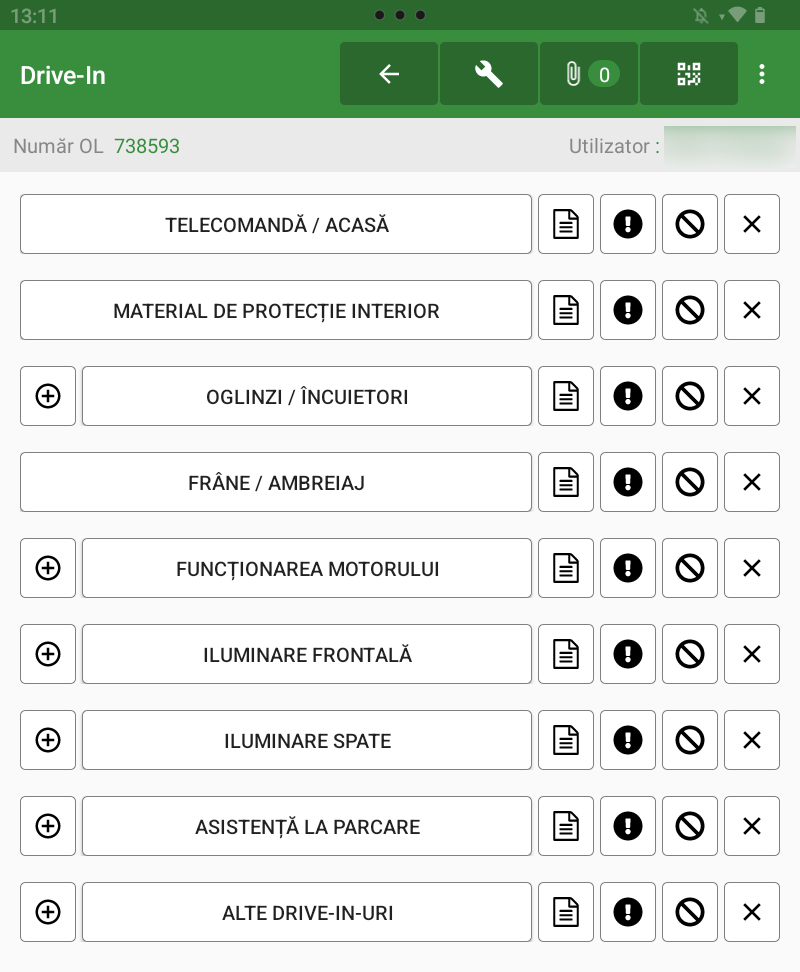Click the X for OGLINZI / ÎNCUIETORI

pos(752,397)
